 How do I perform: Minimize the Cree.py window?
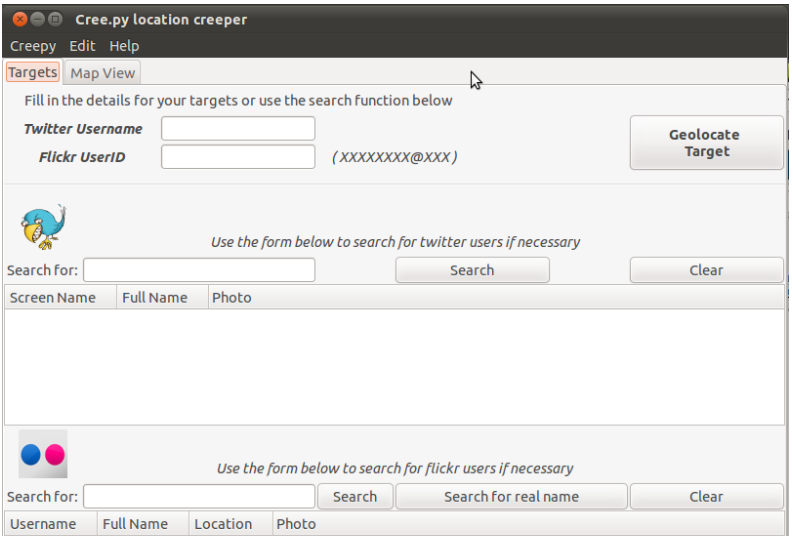37,19
